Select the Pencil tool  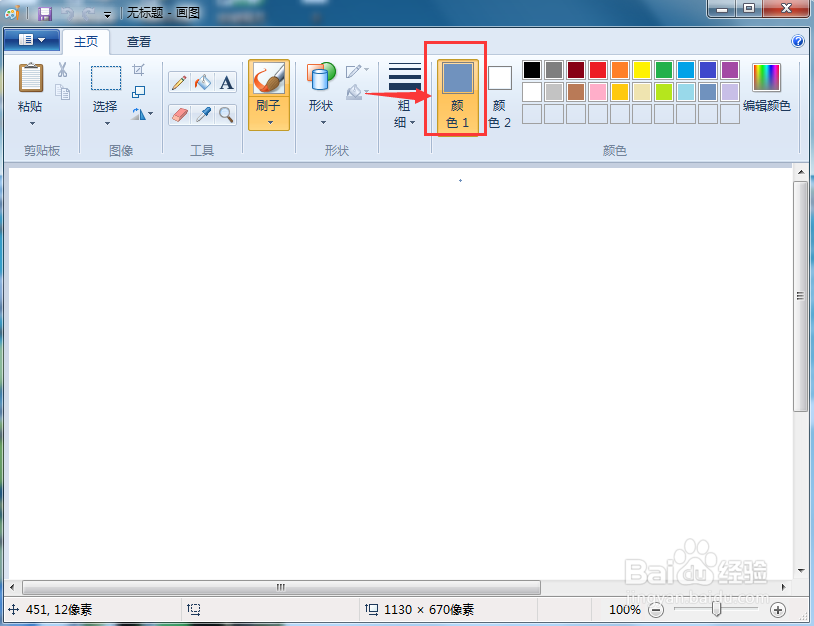tap(180, 83)
